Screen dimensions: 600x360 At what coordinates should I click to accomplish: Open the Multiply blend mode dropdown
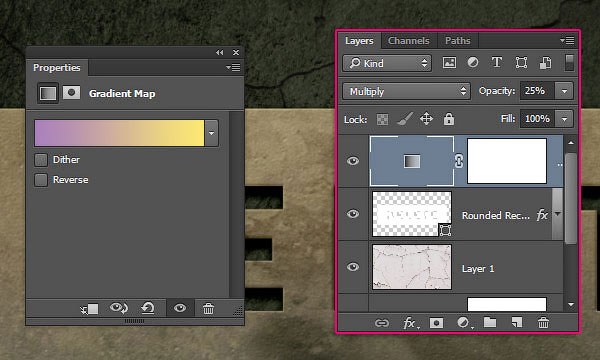pos(406,91)
